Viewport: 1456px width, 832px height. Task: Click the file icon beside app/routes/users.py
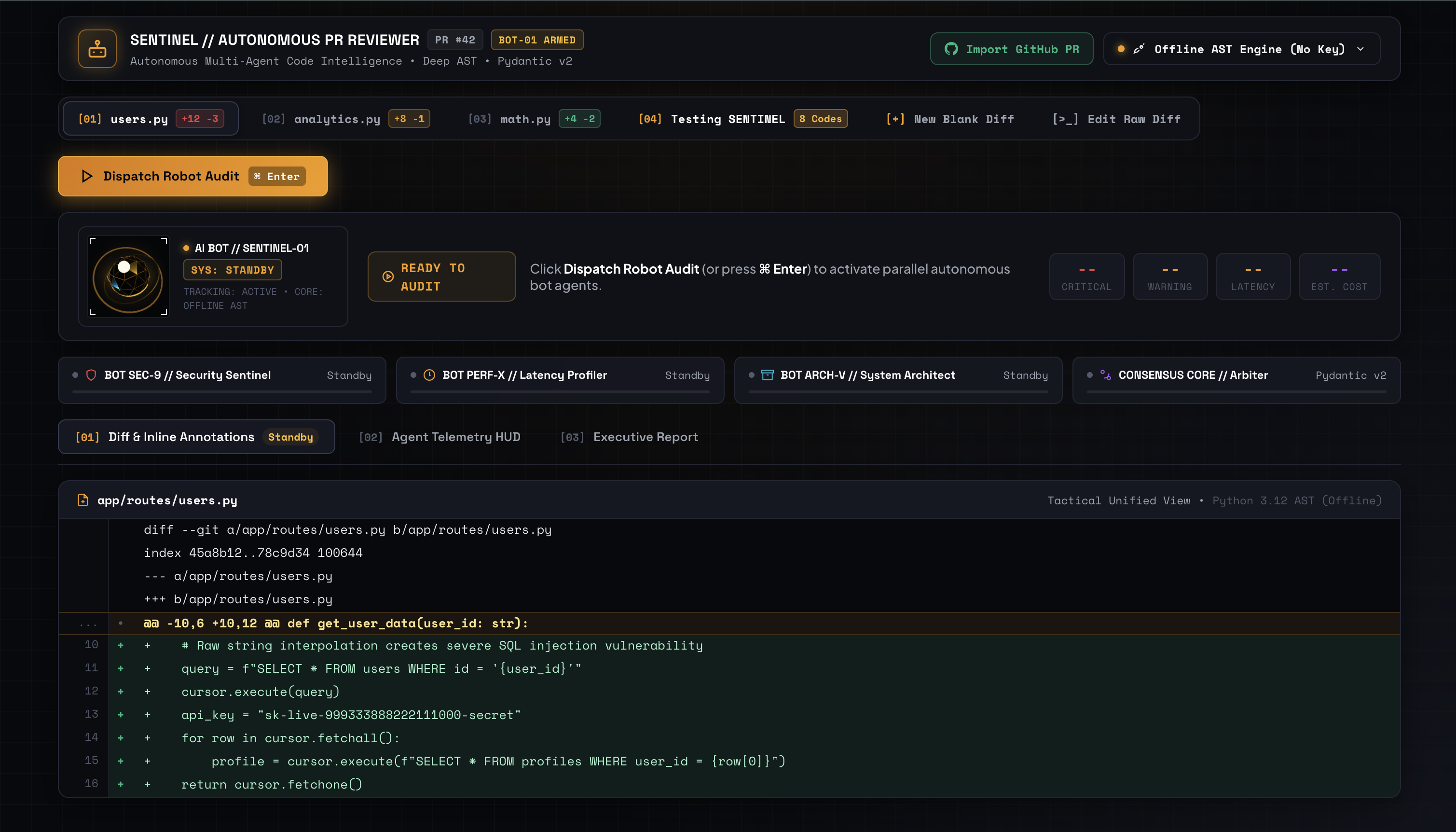(x=83, y=500)
